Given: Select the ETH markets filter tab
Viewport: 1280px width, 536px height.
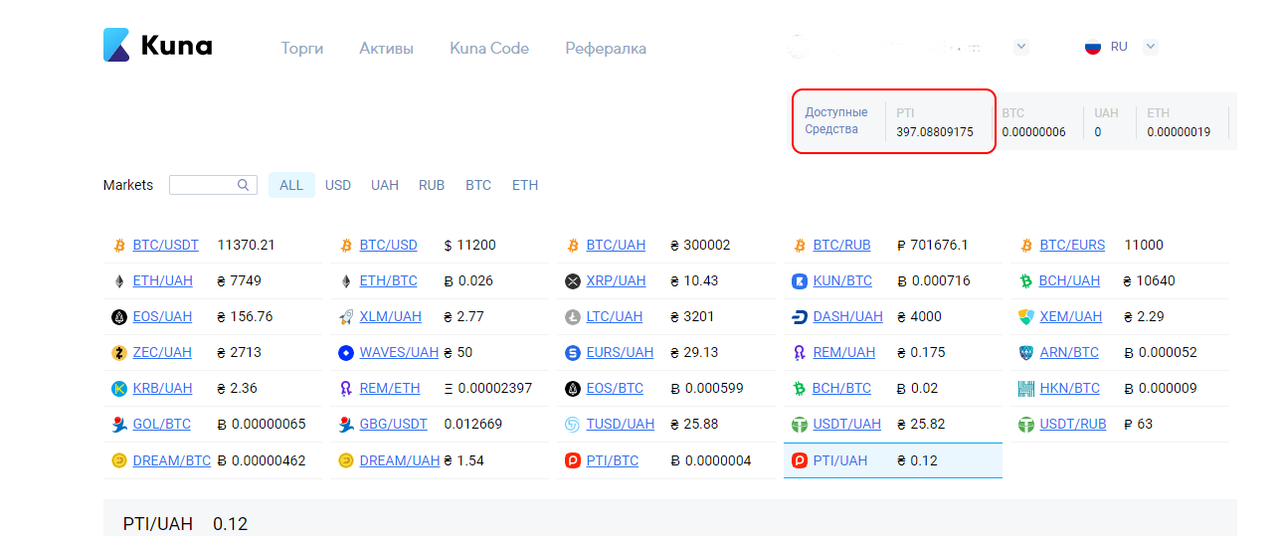Looking at the screenshot, I should point(525,185).
